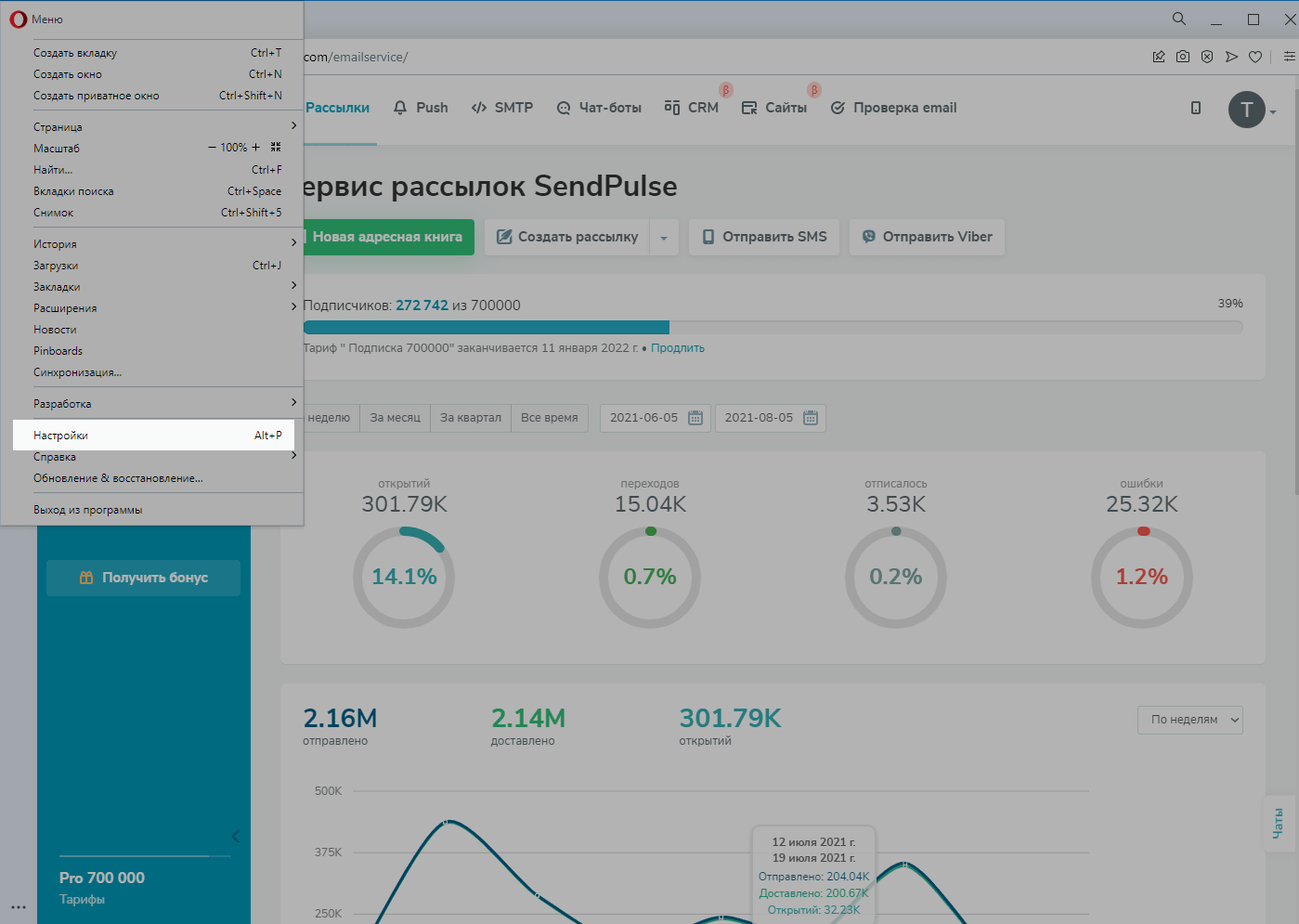The height and width of the screenshot is (924, 1299).
Task: Click the mobile phone icon in header
Action: [x=1196, y=108]
